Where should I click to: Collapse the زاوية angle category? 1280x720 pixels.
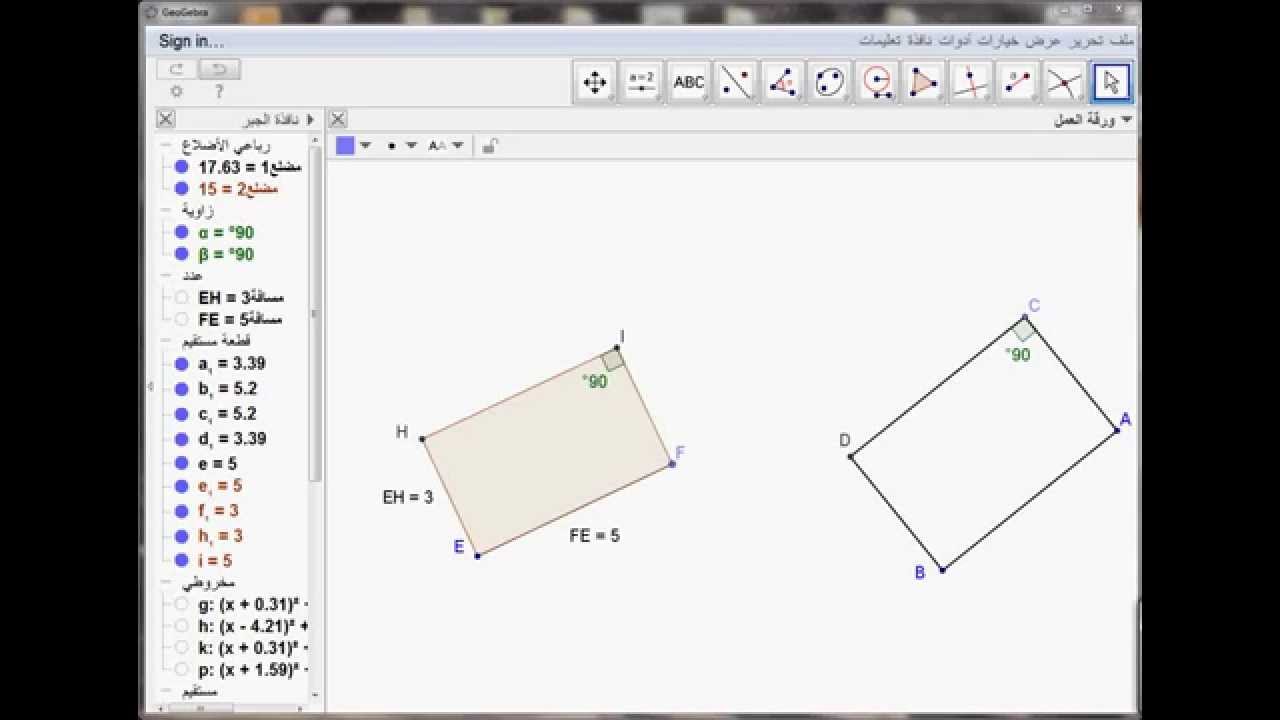[x=166, y=210]
